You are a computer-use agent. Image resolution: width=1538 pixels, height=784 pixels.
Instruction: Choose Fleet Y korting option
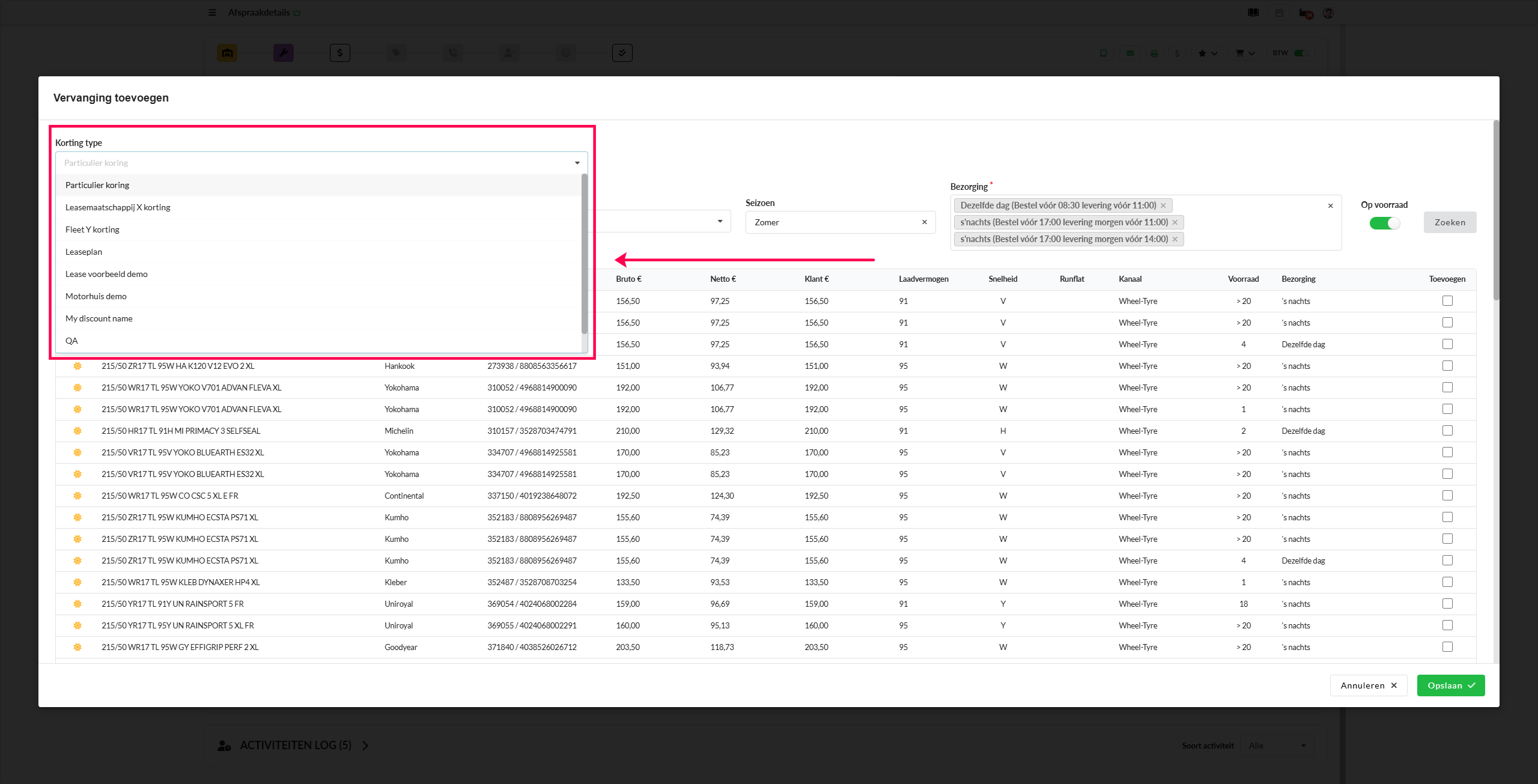(x=93, y=229)
